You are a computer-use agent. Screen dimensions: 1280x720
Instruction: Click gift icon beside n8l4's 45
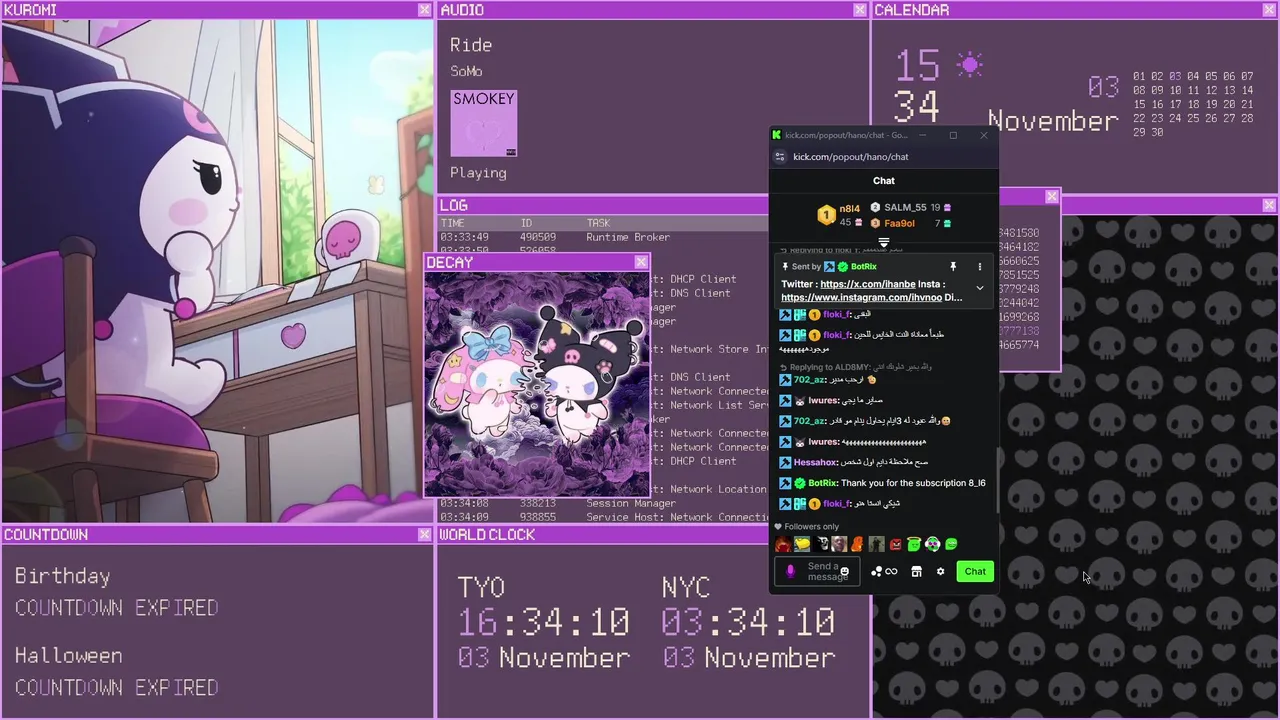(858, 222)
